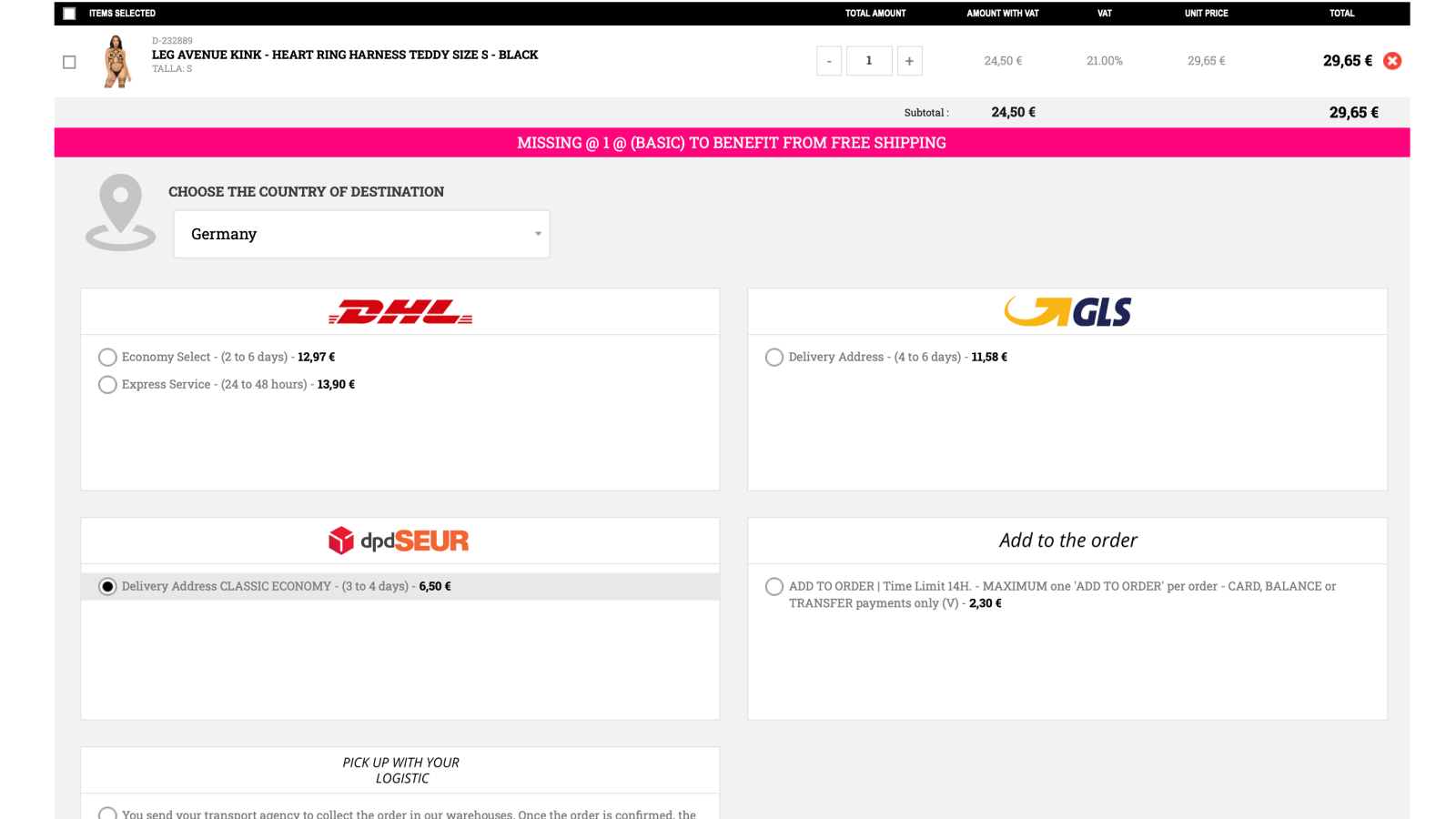The height and width of the screenshot is (819, 1456).
Task: Click the '21.00%' VAT value
Action: coord(1105,61)
